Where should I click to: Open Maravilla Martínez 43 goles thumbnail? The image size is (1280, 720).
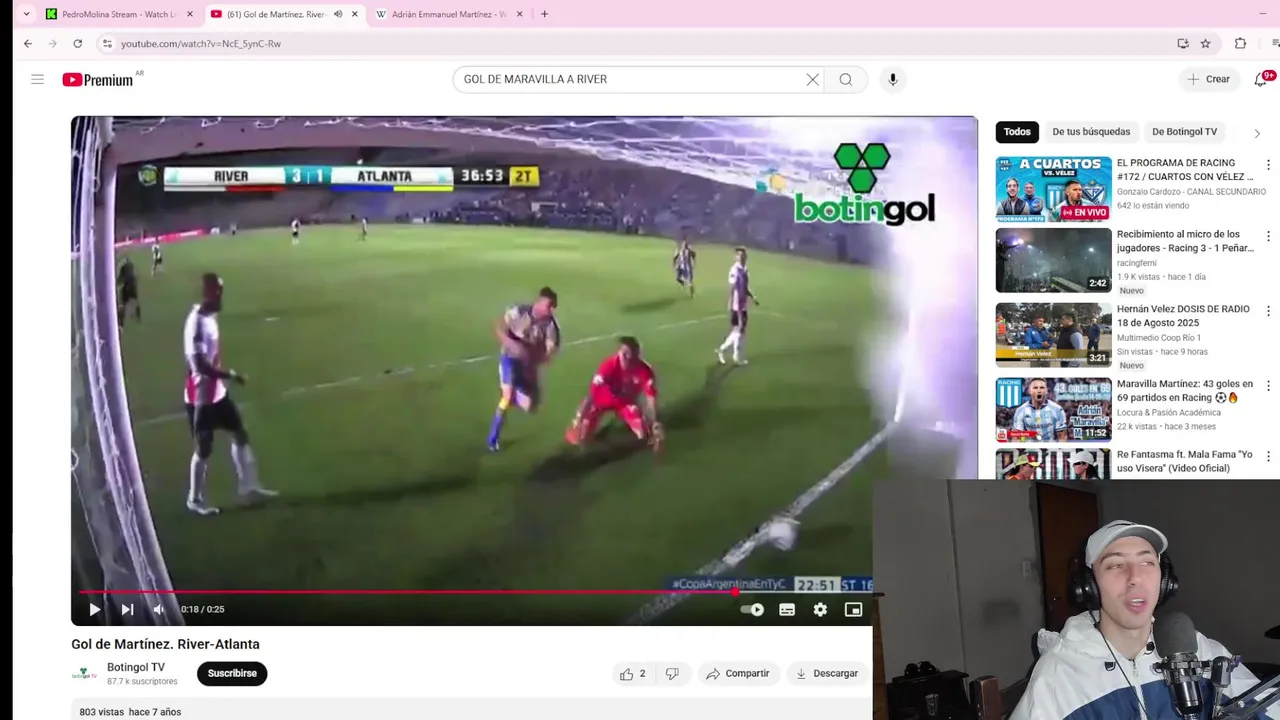click(1053, 409)
